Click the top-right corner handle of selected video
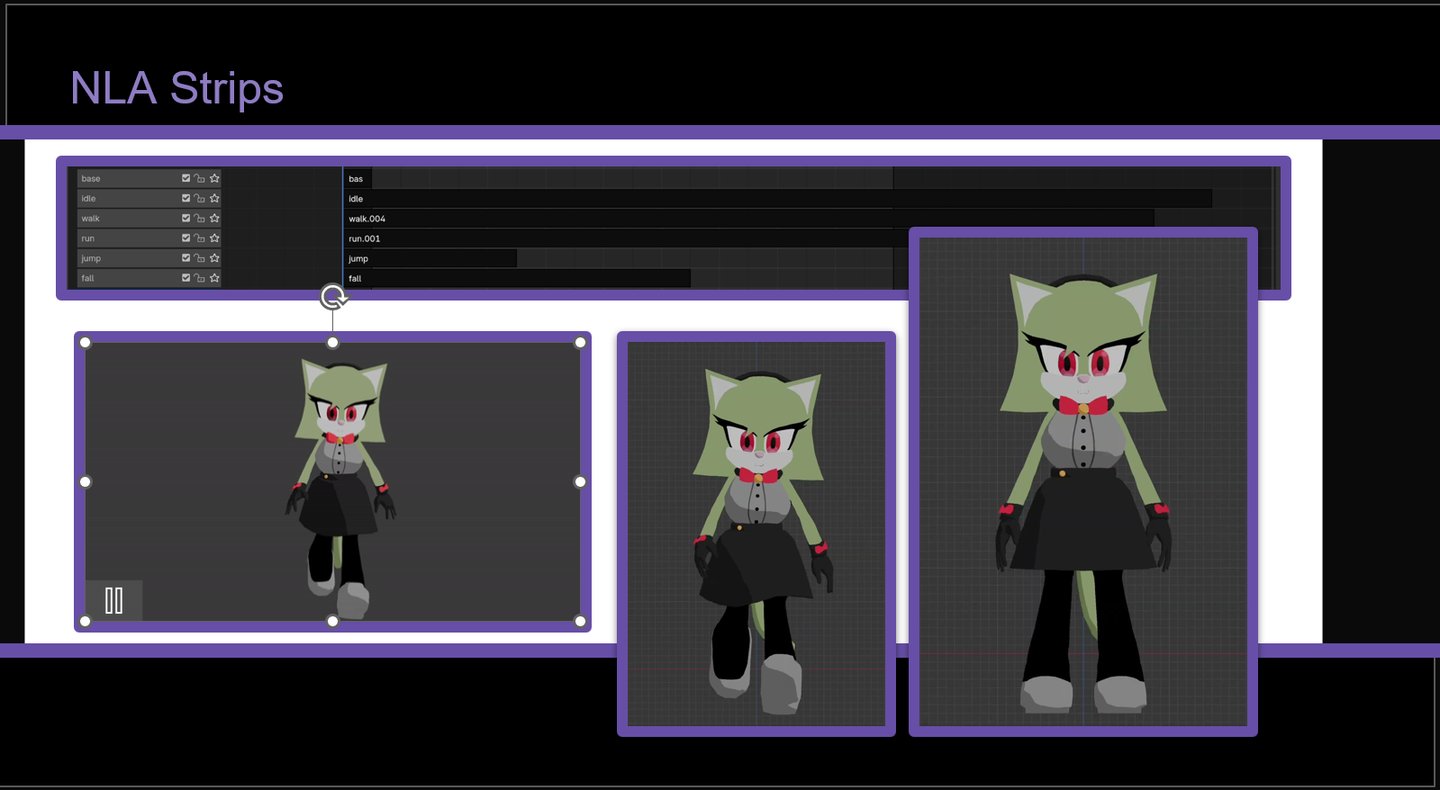This screenshot has width=1440, height=790. click(x=580, y=342)
